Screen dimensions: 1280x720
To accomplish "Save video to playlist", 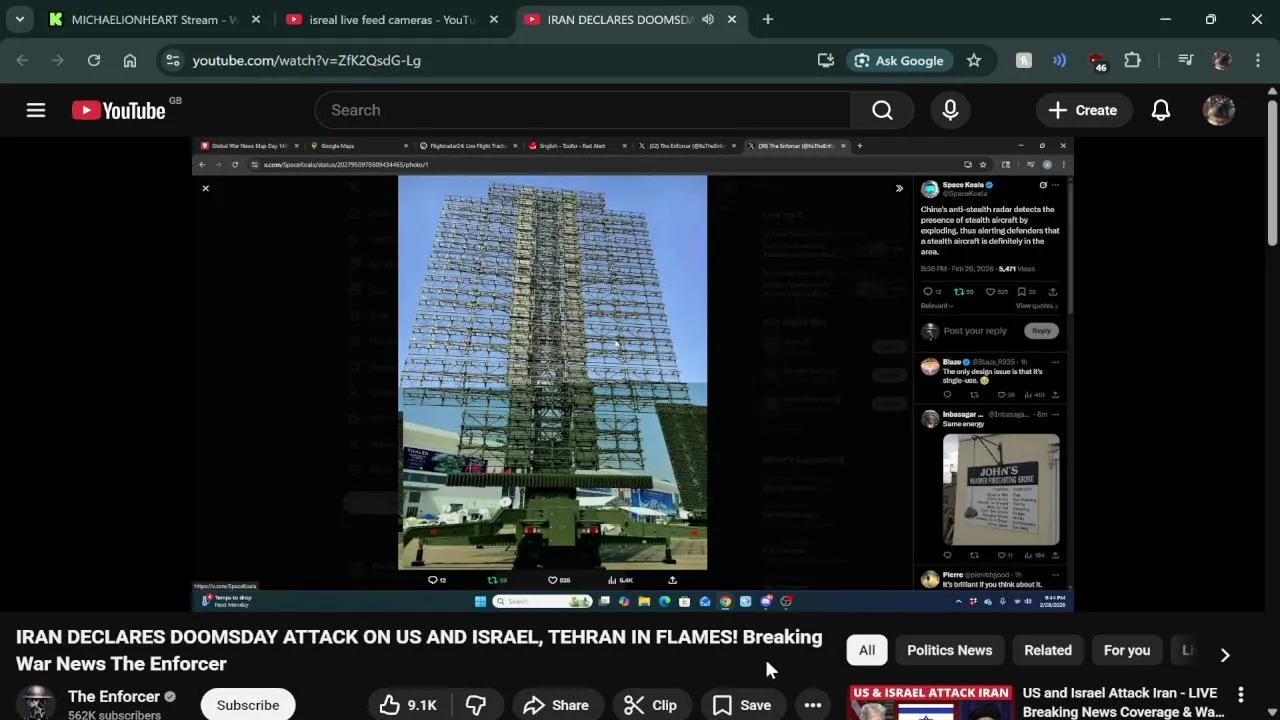I will point(742,705).
